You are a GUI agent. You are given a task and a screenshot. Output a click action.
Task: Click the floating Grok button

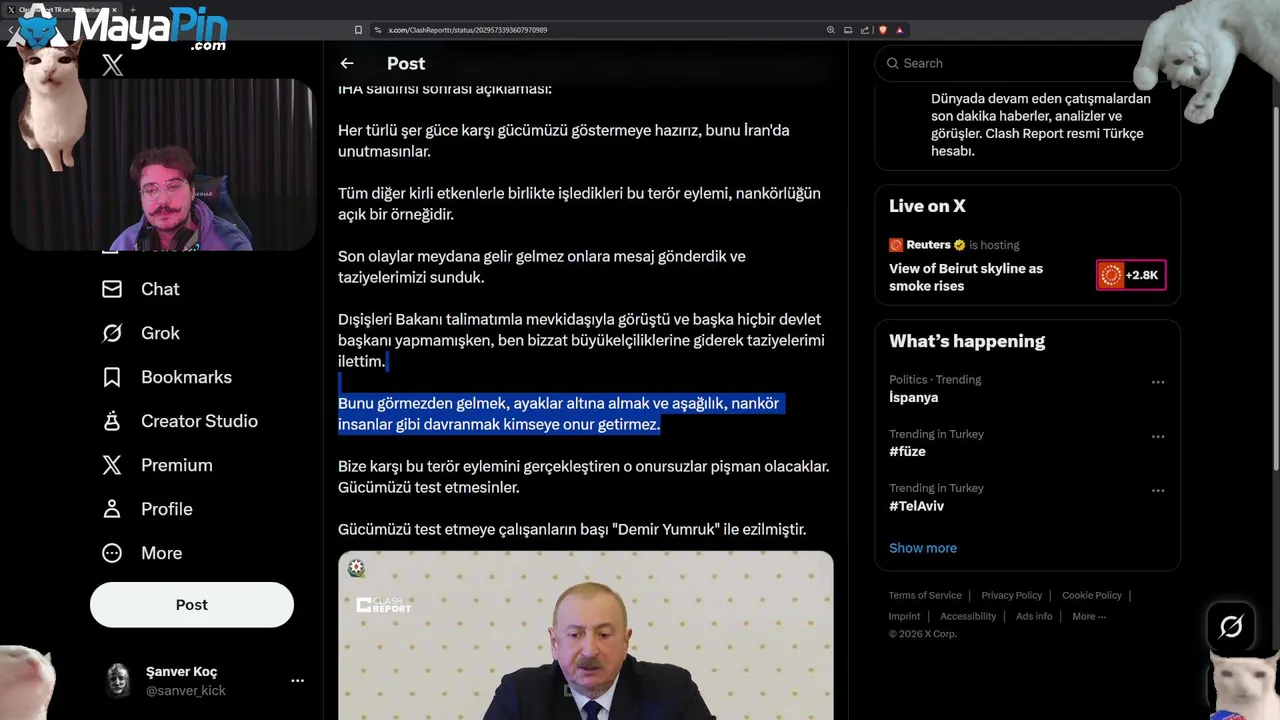pyautogui.click(x=1231, y=627)
